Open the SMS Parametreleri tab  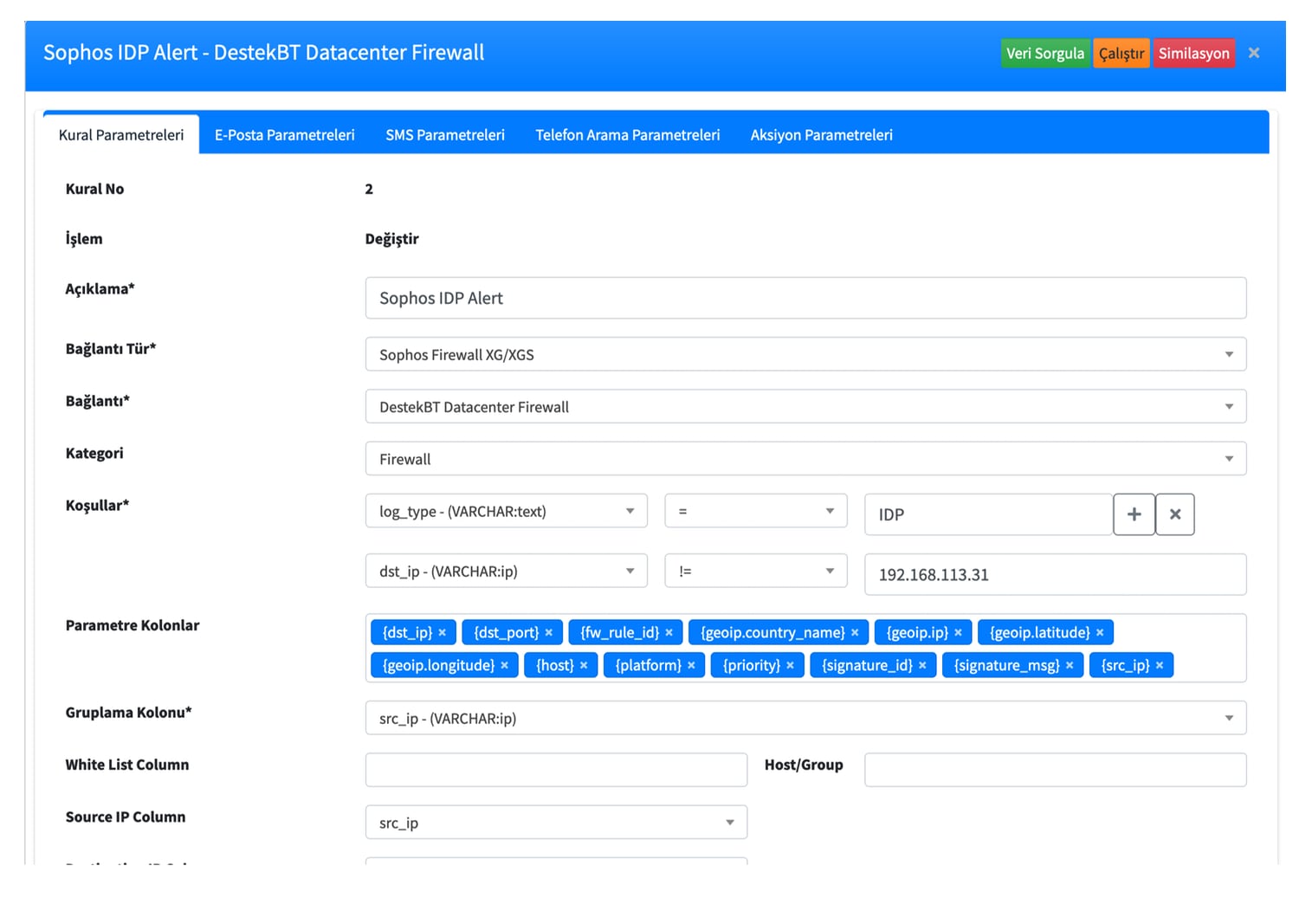(x=445, y=135)
